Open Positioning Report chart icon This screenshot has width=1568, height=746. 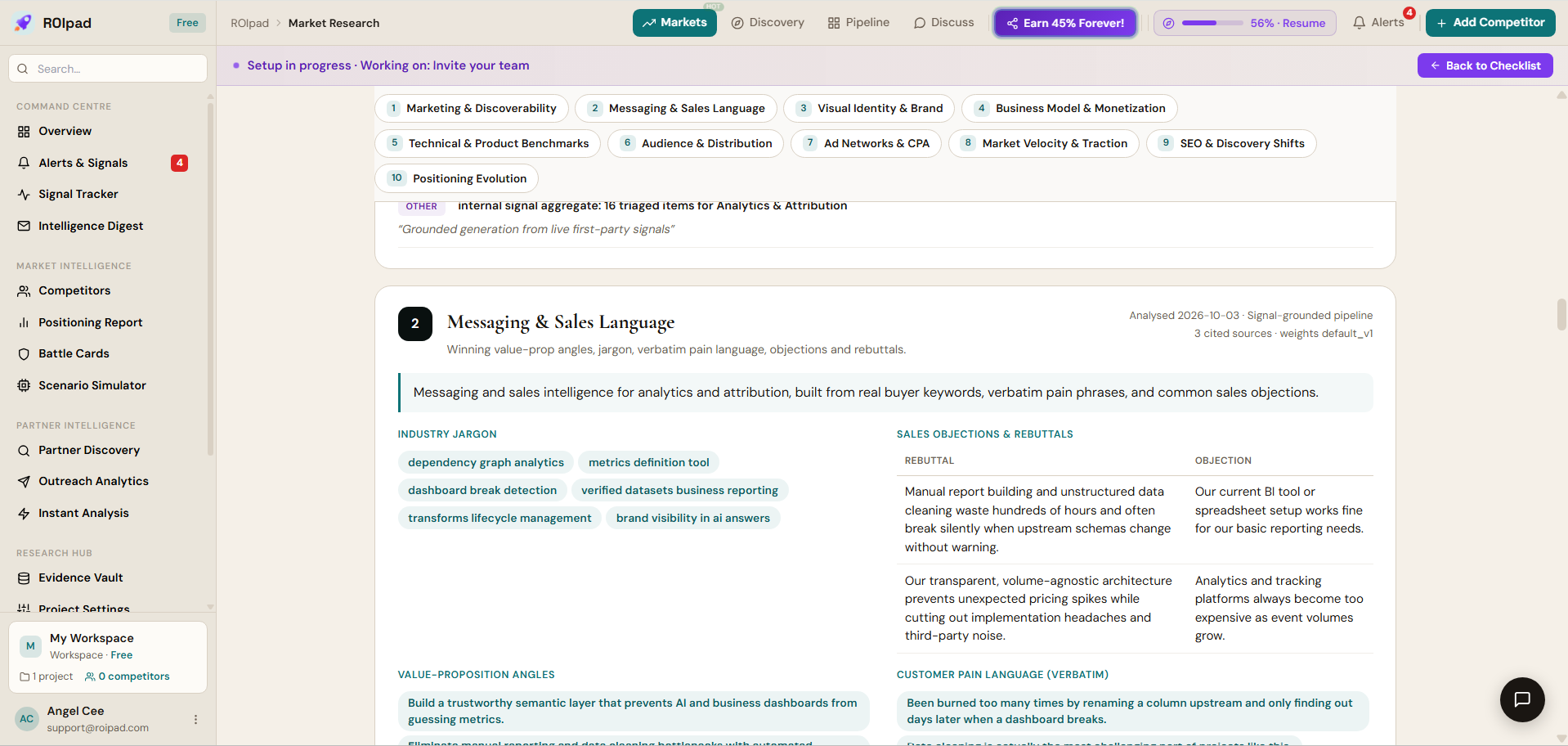[24, 322]
